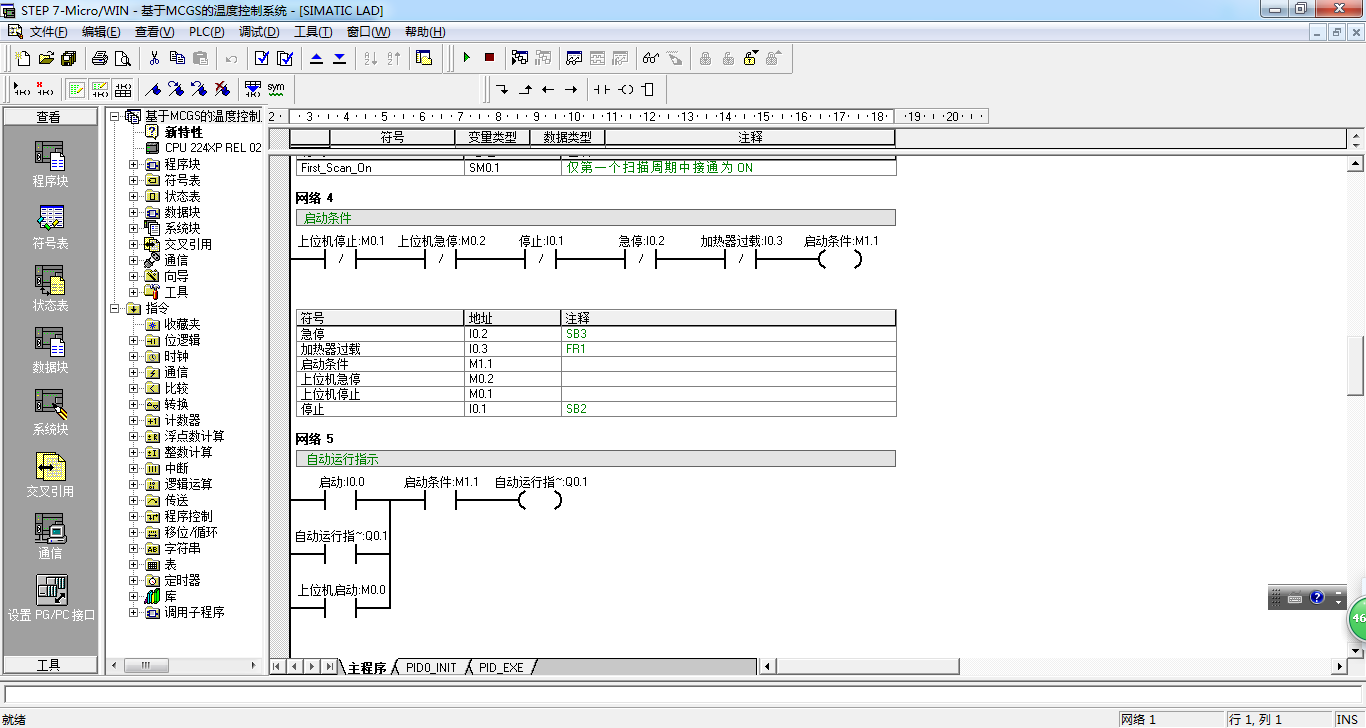Open a project using the open folder icon
Viewport: 1366px width, 728px height.
[x=45, y=58]
